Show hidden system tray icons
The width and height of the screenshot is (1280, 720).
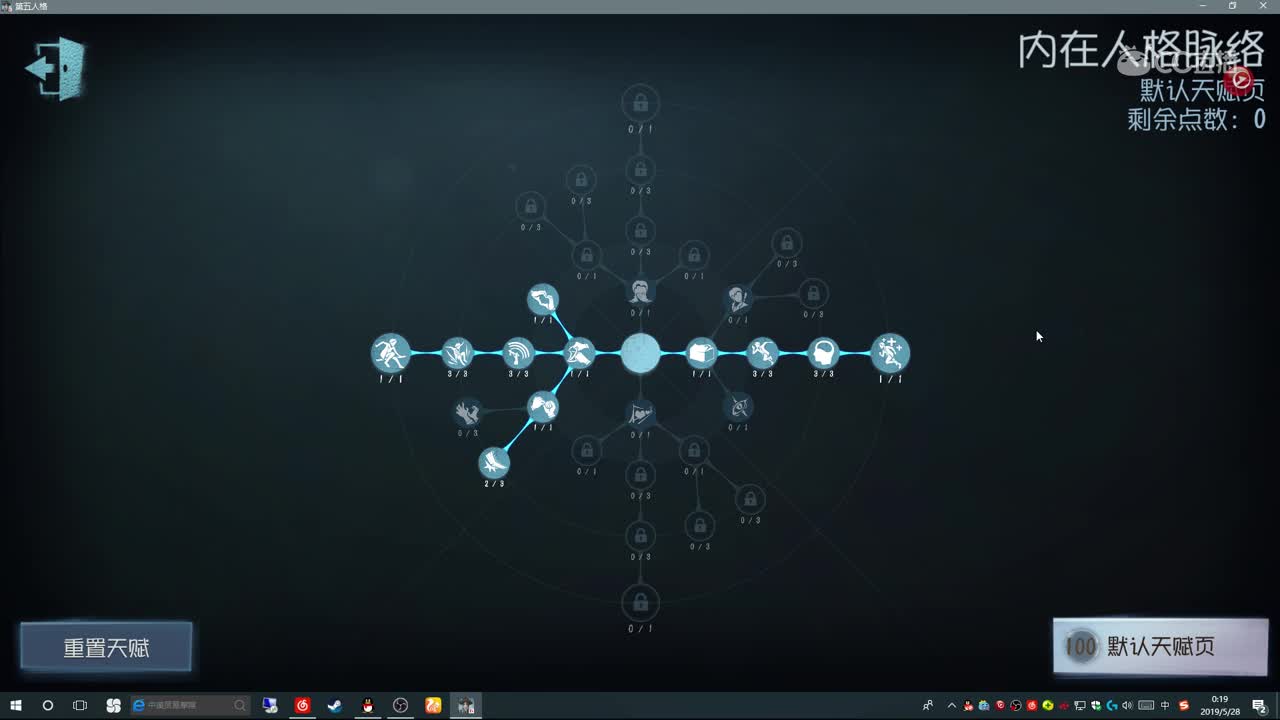pyautogui.click(x=951, y=706)
